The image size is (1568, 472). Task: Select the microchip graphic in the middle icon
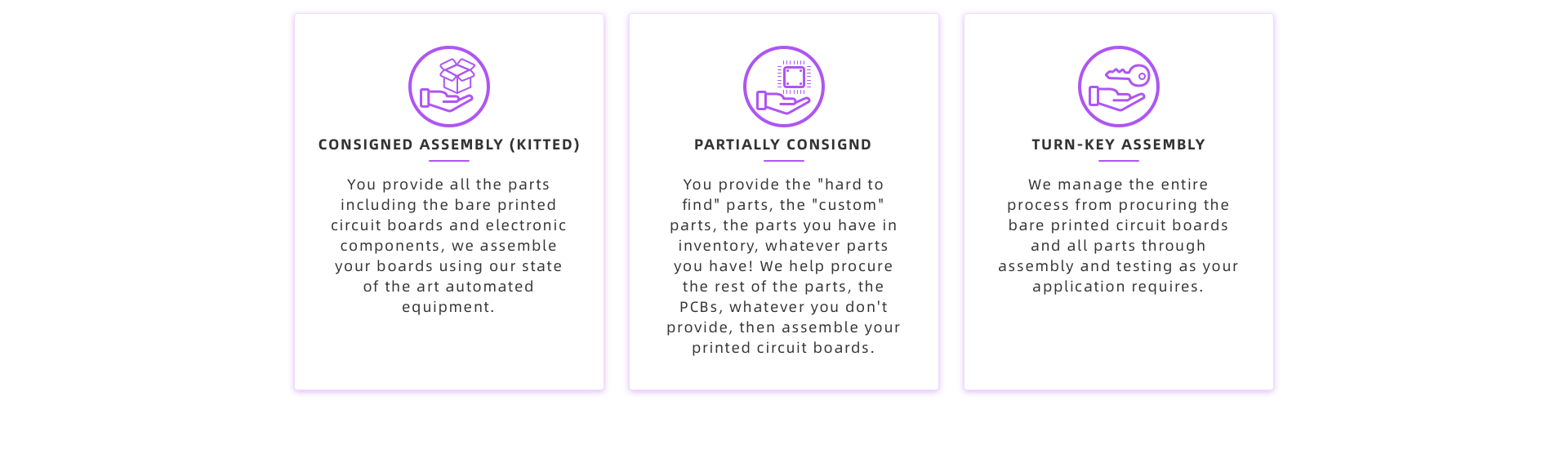(x=794, y=78)
